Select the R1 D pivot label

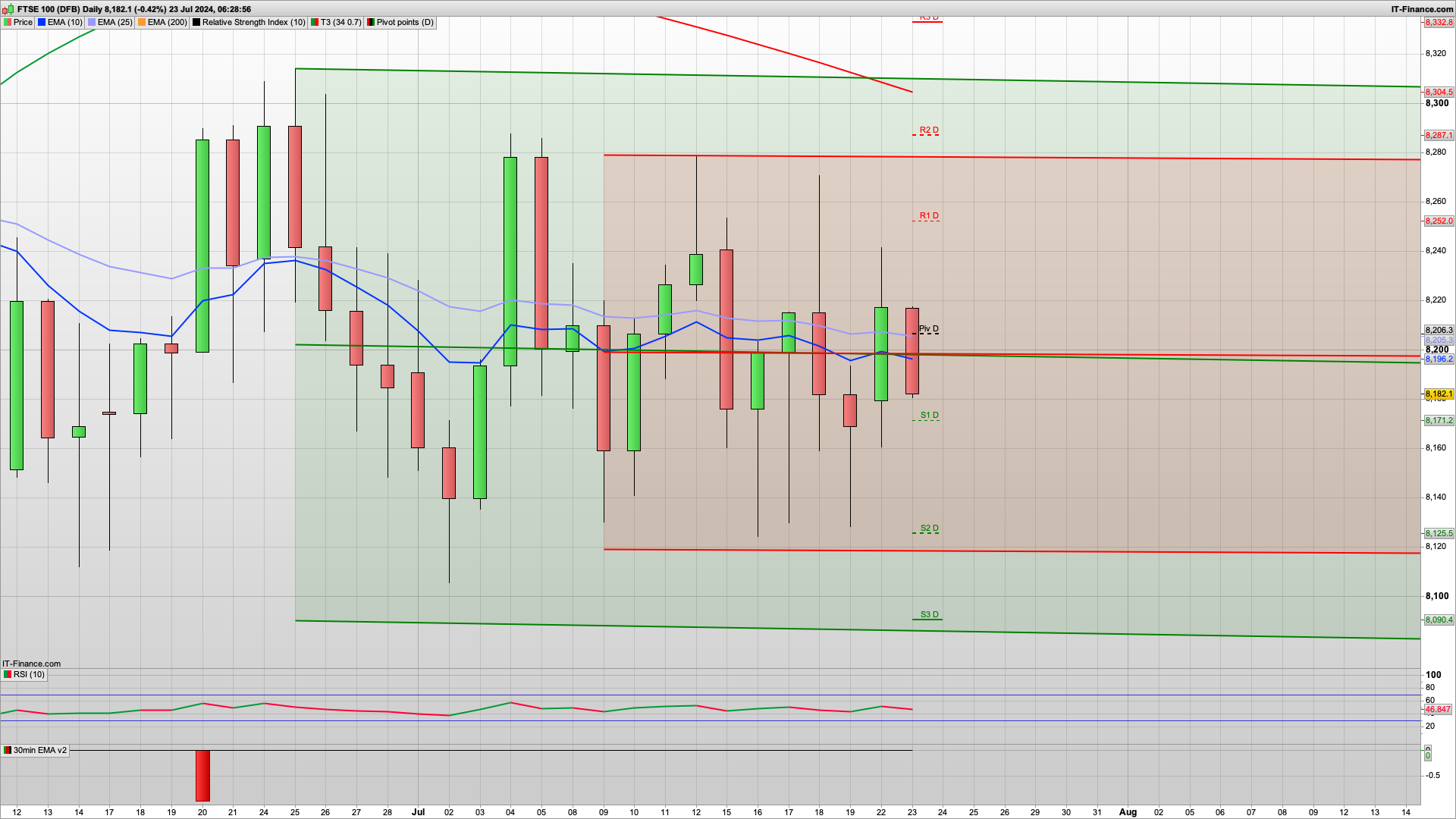tap(929, 216)
